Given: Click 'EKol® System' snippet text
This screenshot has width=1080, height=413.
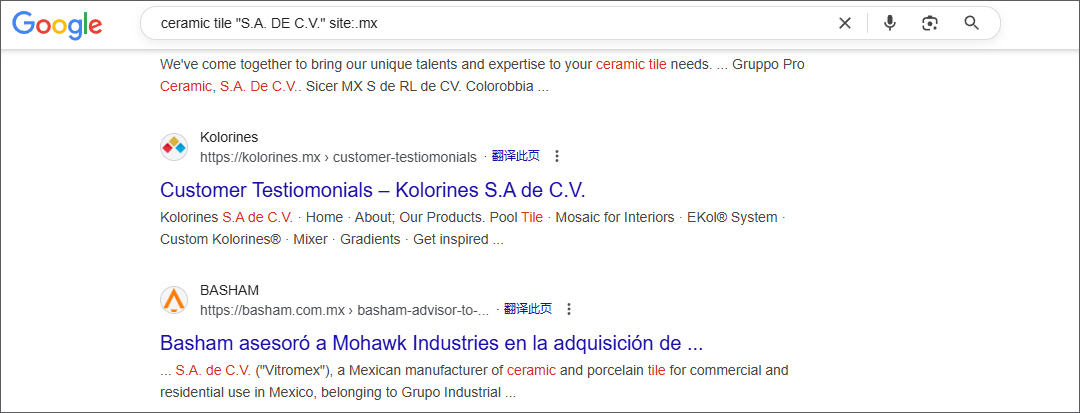Looking at the screenshot, I should [731, 218].
